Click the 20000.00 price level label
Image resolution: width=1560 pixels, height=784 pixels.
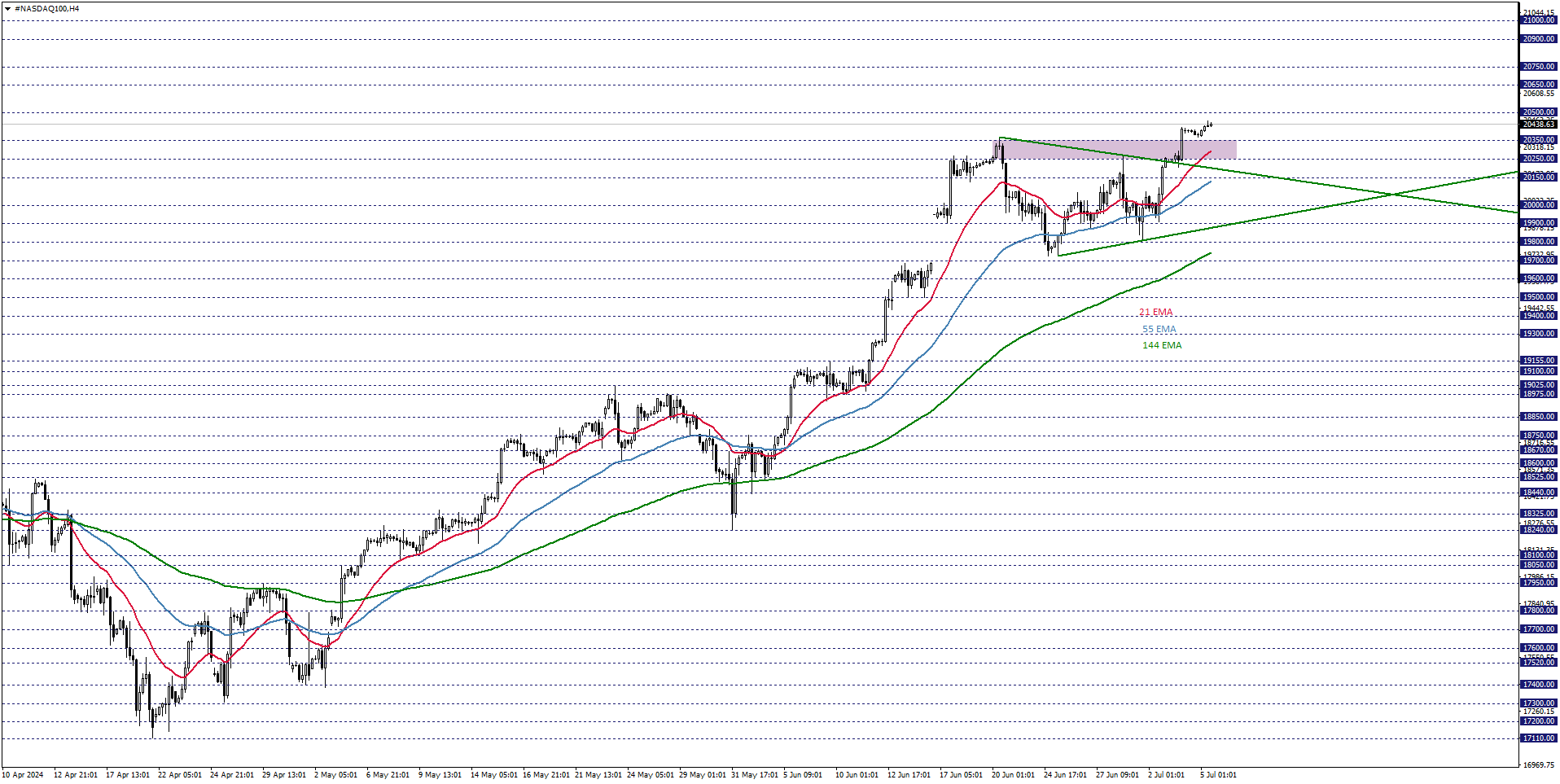(x=1539, y=205)
